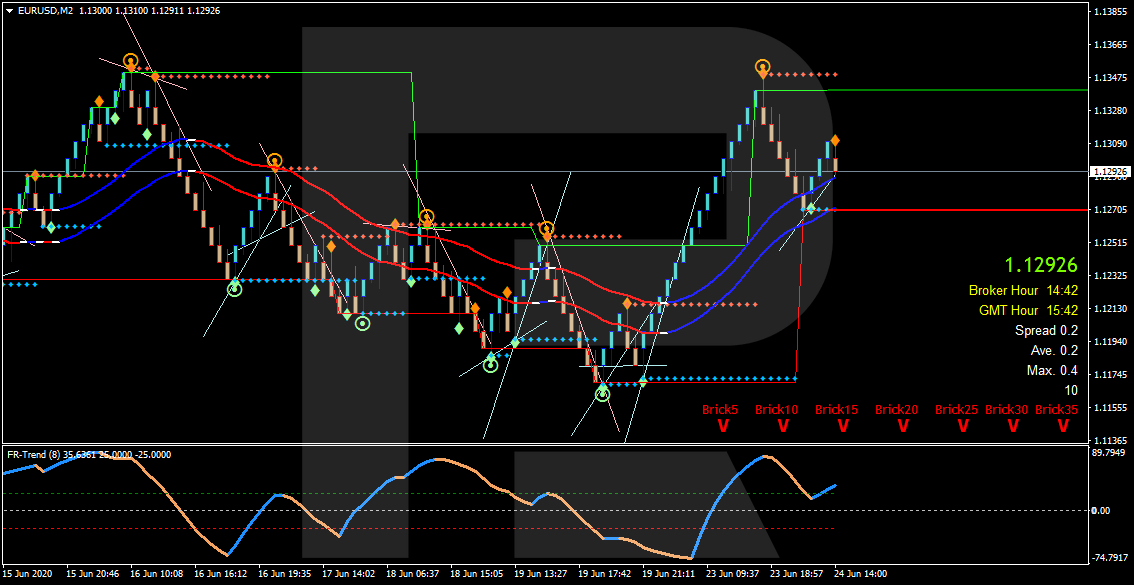Click the 89.7949 indicator scale value

[x=1109, y=453]
